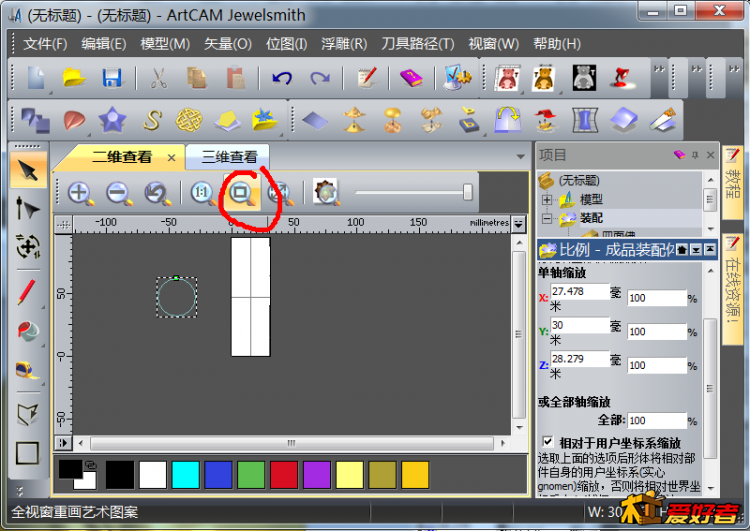Cut with the scissors icon
This screenshot has width=750, height=531.
point(158,78)
